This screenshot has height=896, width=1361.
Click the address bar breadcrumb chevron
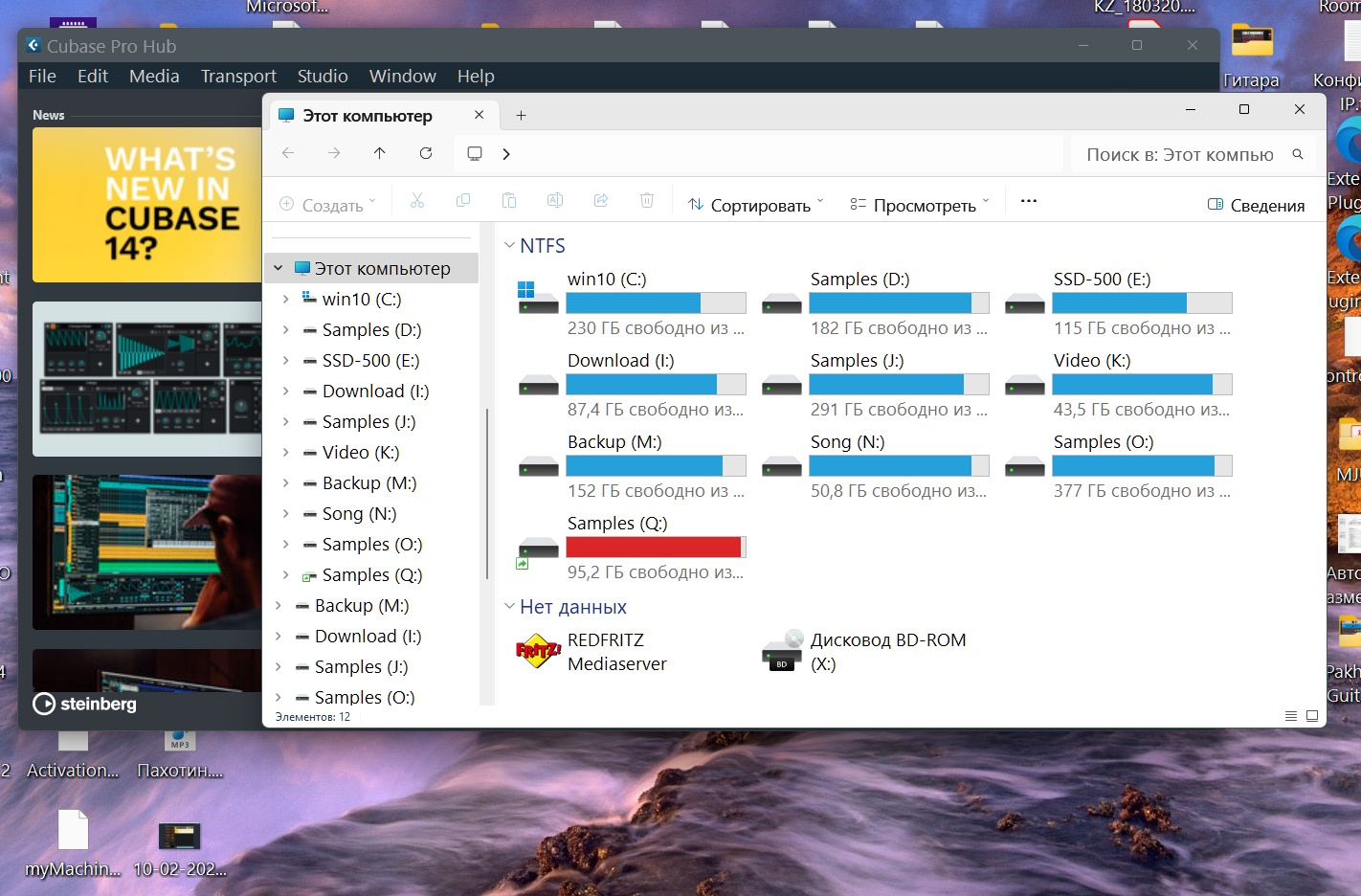point(506,153)
